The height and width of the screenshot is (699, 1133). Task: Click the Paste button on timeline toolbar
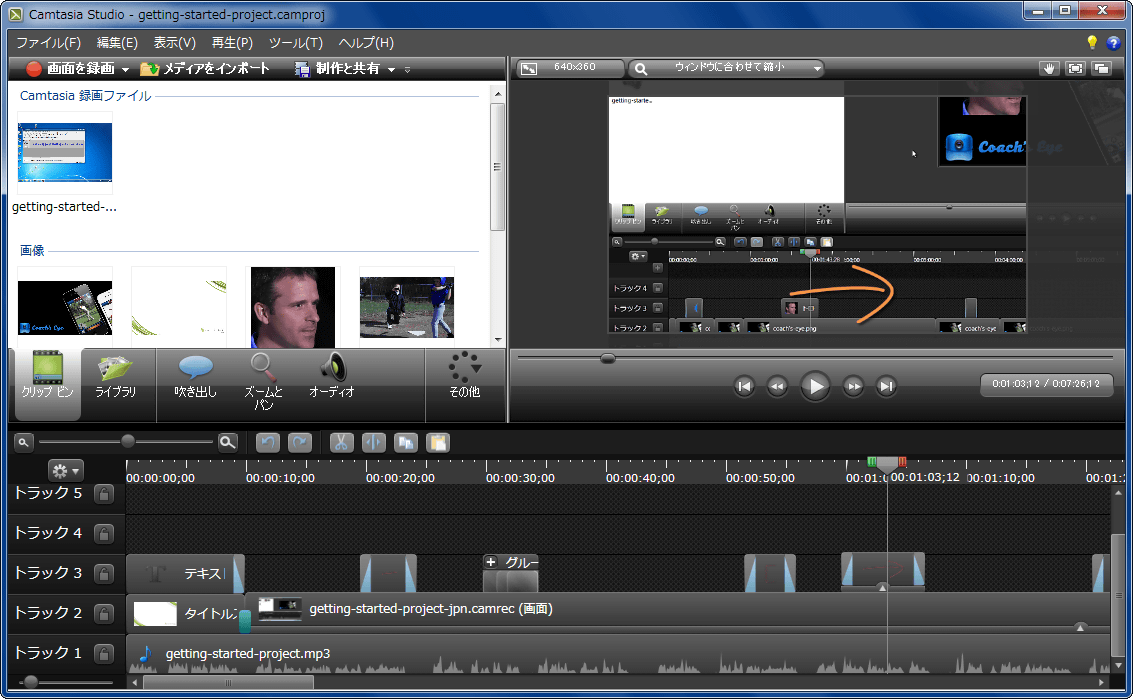pos(438,442)
